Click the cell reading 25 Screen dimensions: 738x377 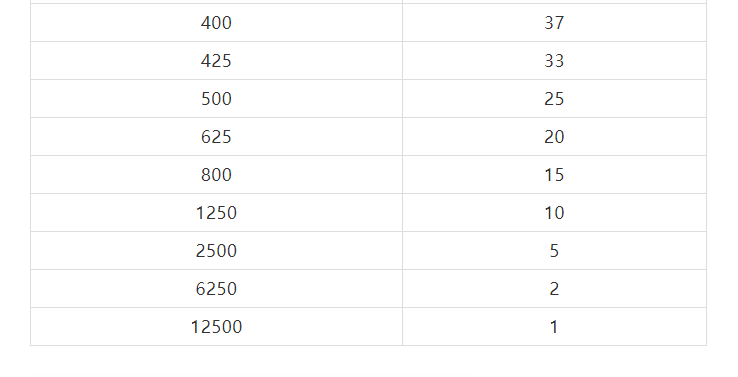(x=554, y=99)
